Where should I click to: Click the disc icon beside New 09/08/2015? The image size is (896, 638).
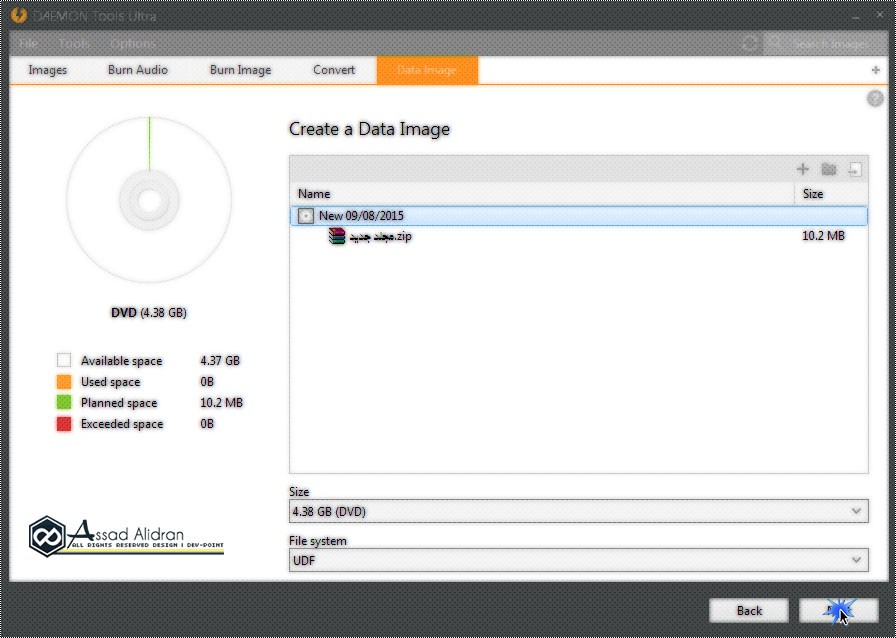(306, 216)
